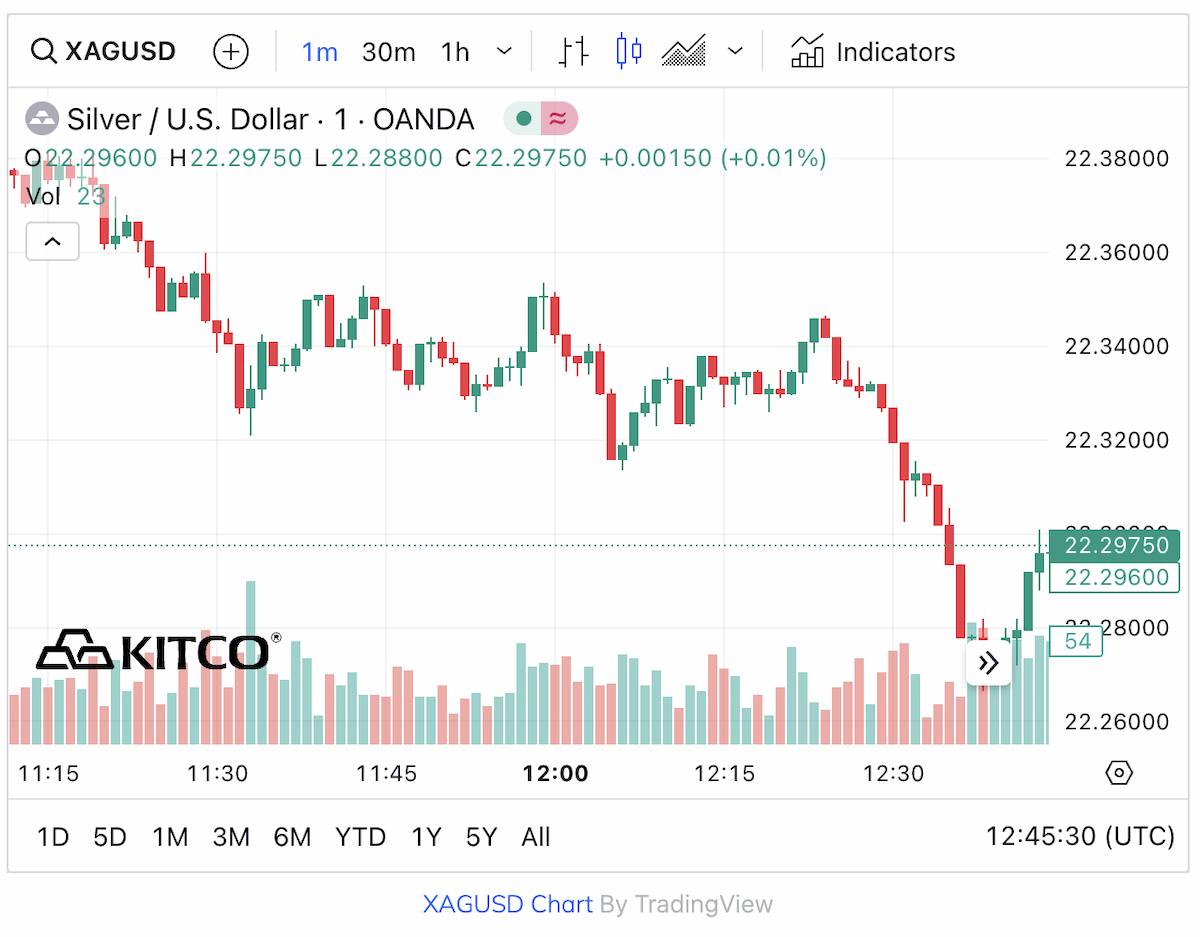1200x937 pixels.
Task: Switch to the 30m interval
Action: pos(389,52)
